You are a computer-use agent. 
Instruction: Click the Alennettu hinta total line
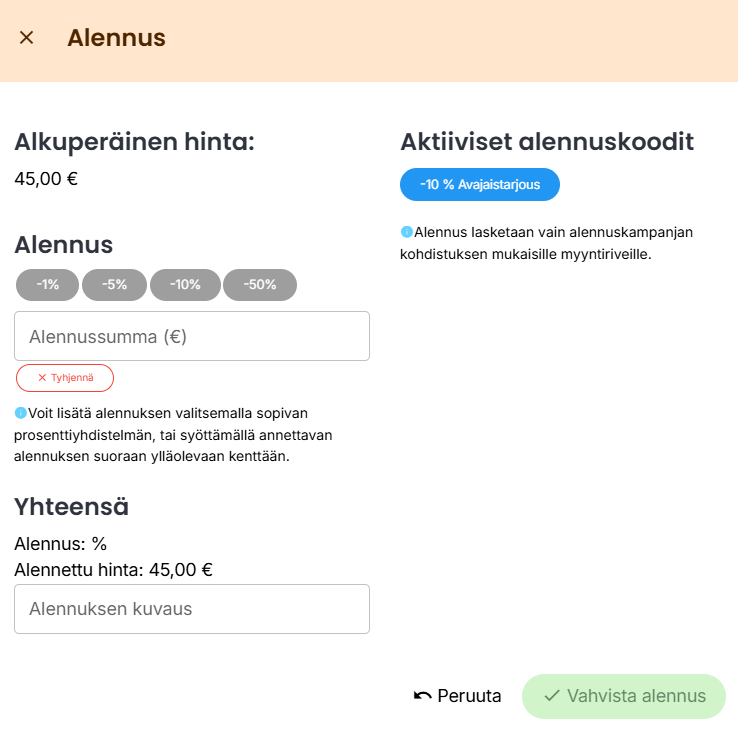pyautogui.click(x=113, y=570)
